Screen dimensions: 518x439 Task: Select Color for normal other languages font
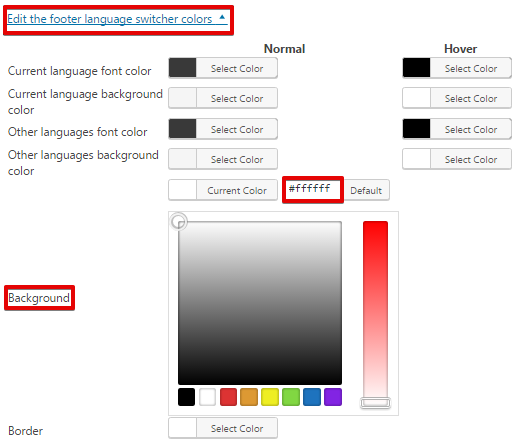(x=223, y=129)
